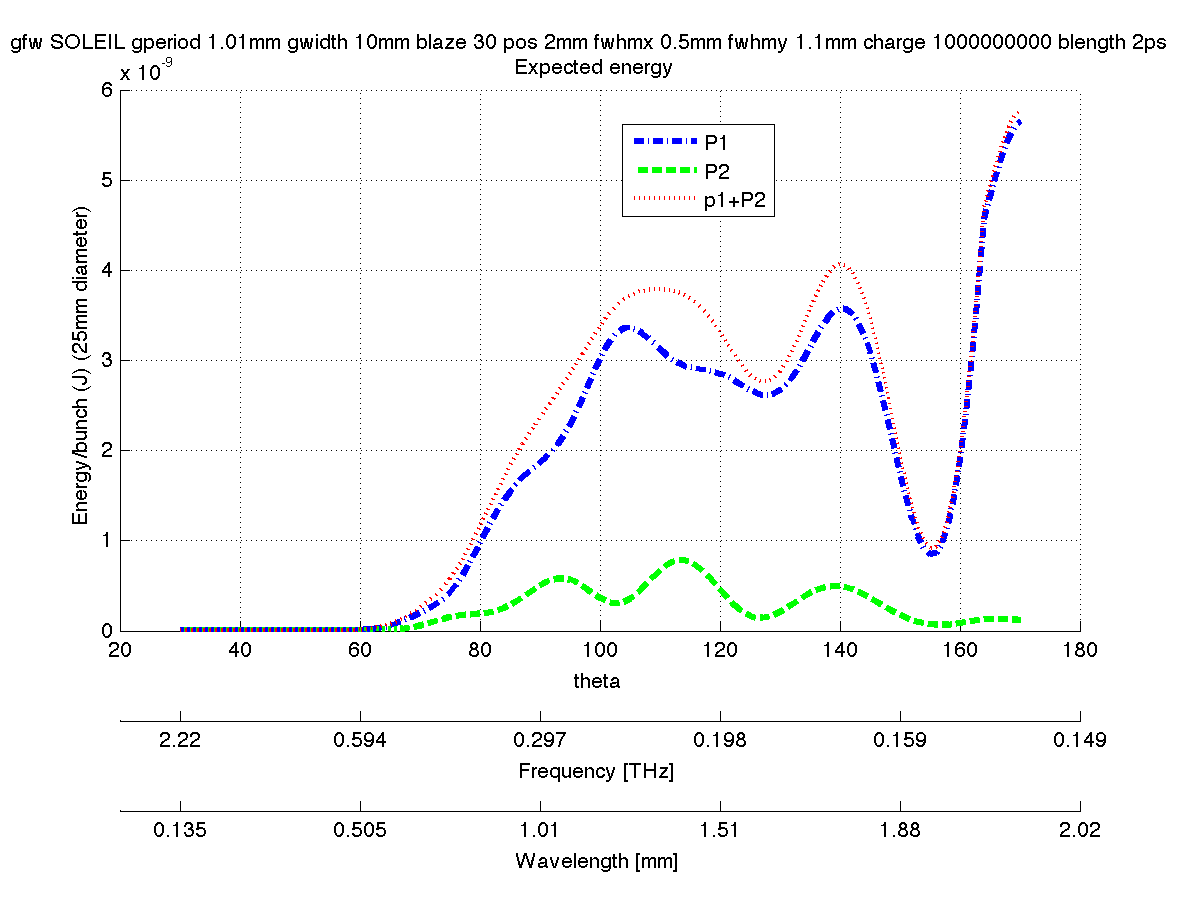Click theta axis tick label 140

point(840,650)
